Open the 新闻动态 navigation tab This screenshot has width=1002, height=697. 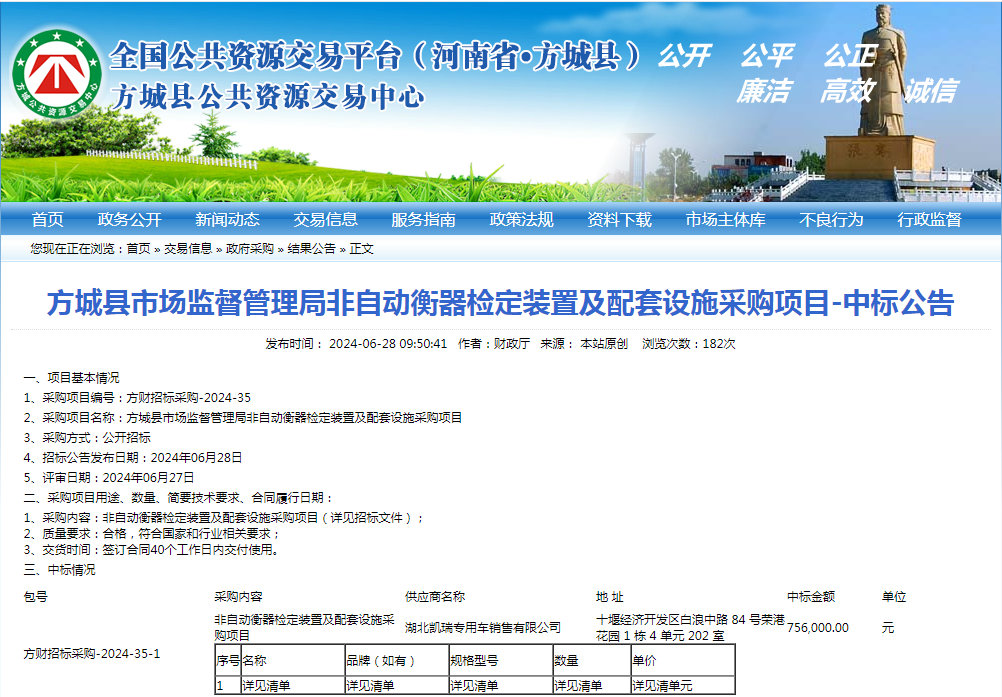point(227,220)
